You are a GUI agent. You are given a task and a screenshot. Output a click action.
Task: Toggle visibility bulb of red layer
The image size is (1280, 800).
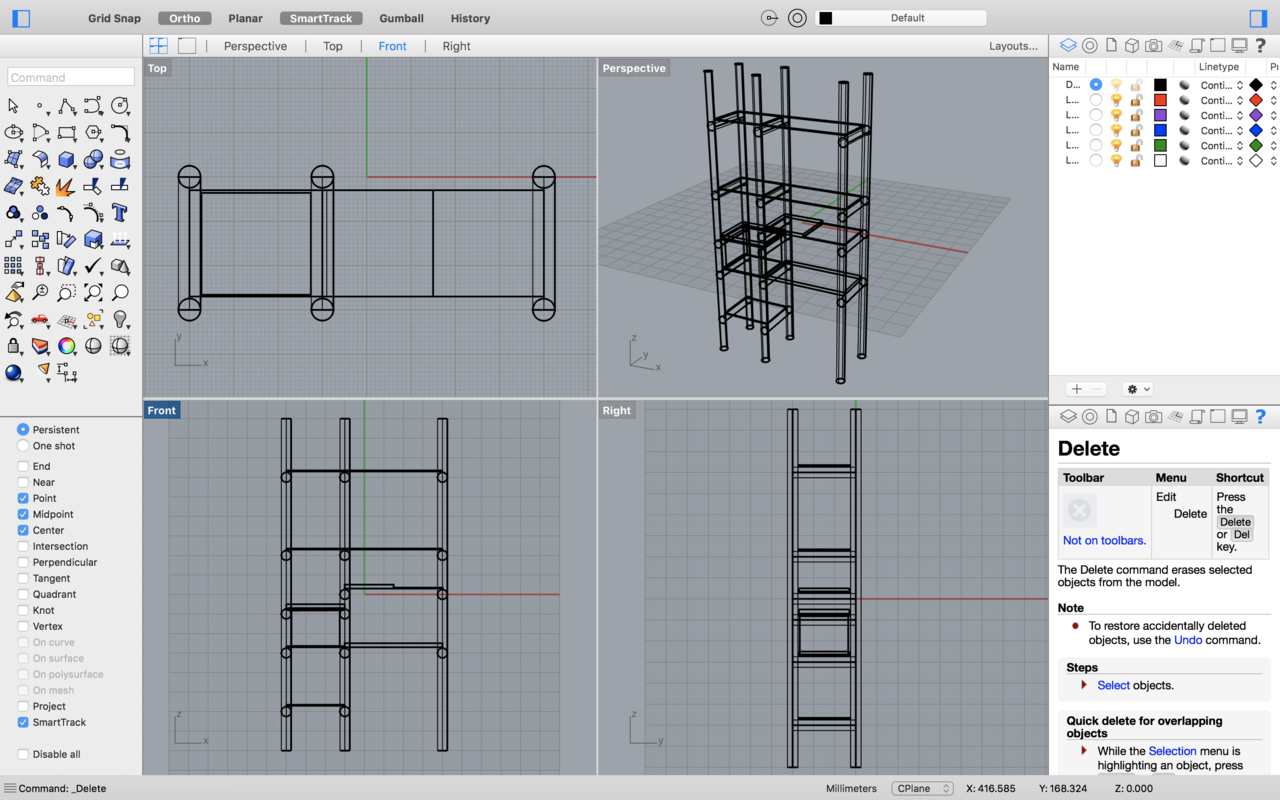[1116, 100]
